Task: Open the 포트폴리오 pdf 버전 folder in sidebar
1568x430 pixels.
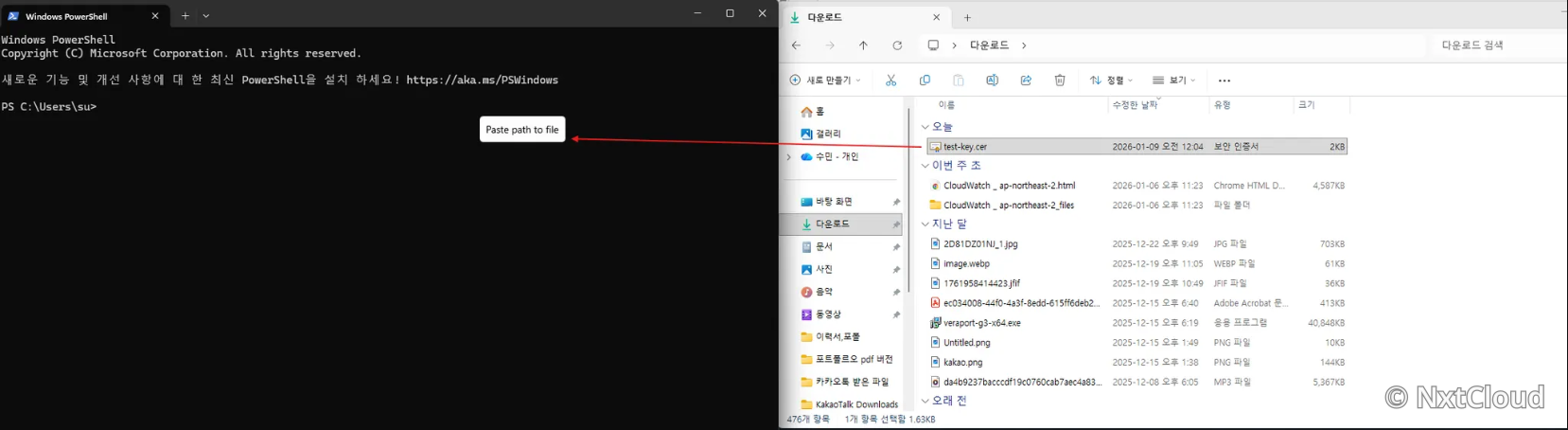Action: 847,360
